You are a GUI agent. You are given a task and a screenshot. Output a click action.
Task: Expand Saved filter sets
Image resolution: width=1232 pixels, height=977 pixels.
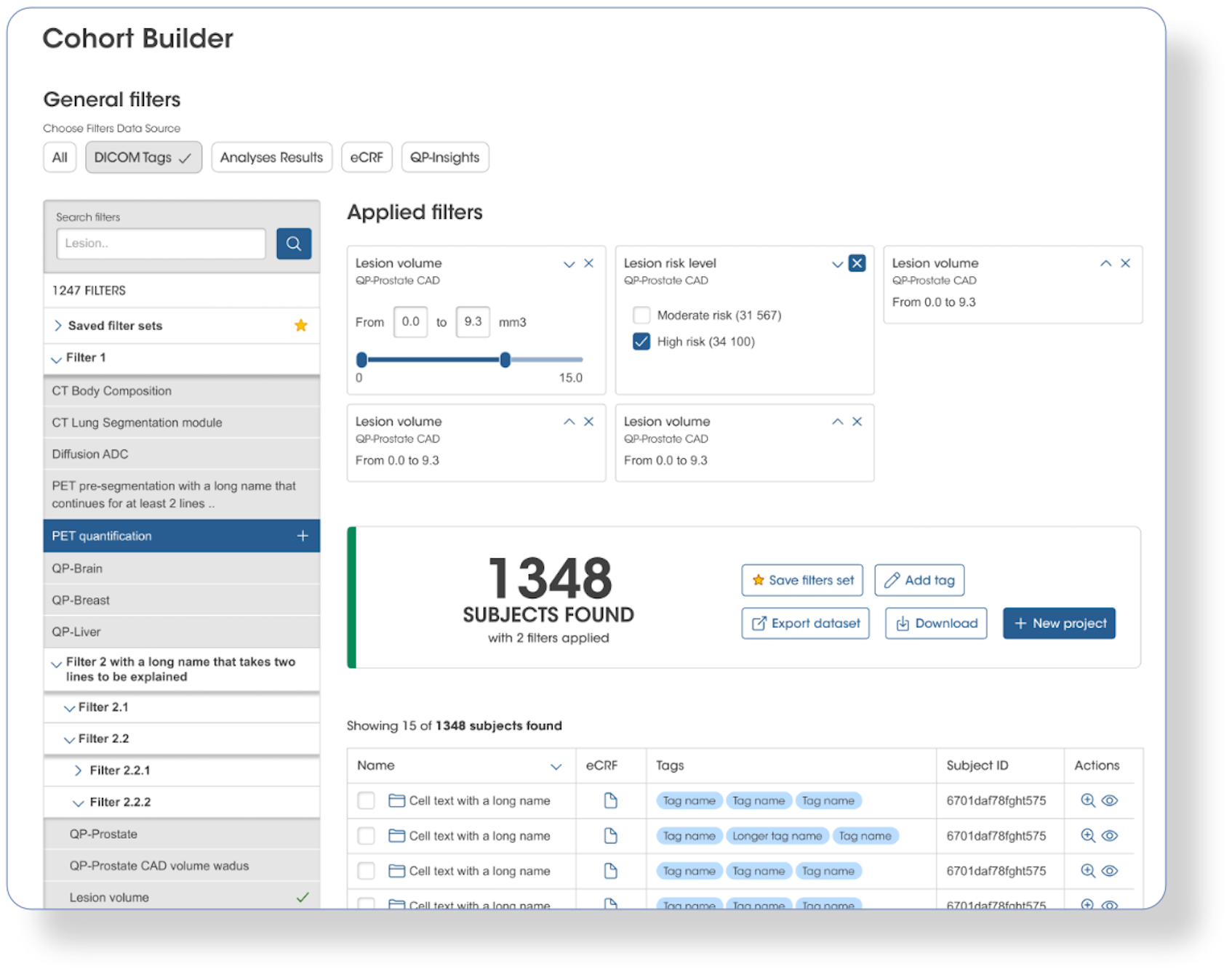click(x=57, y=326)
